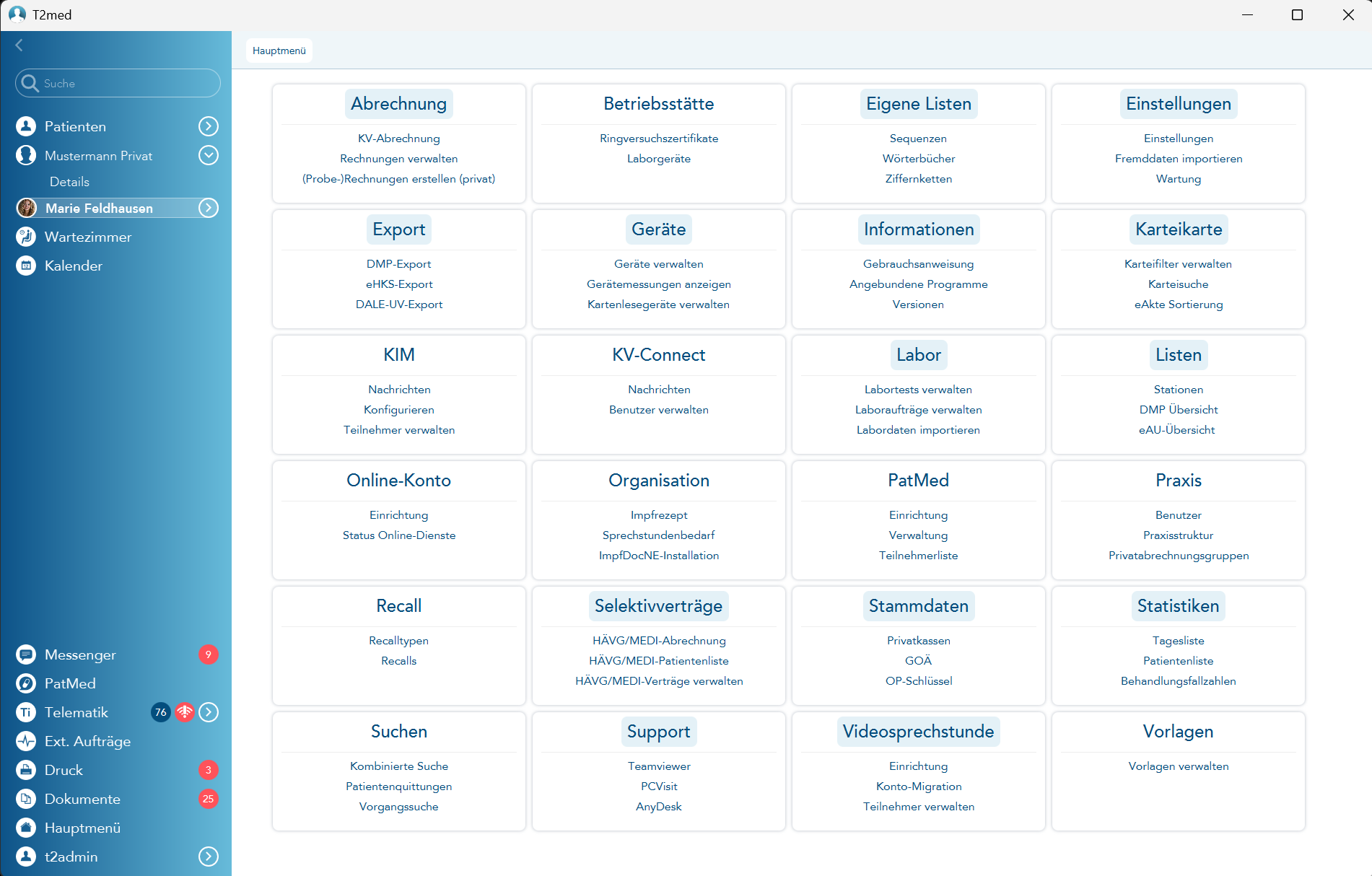
Task: Open the Messenger chat icon
Action: (26, 654)
